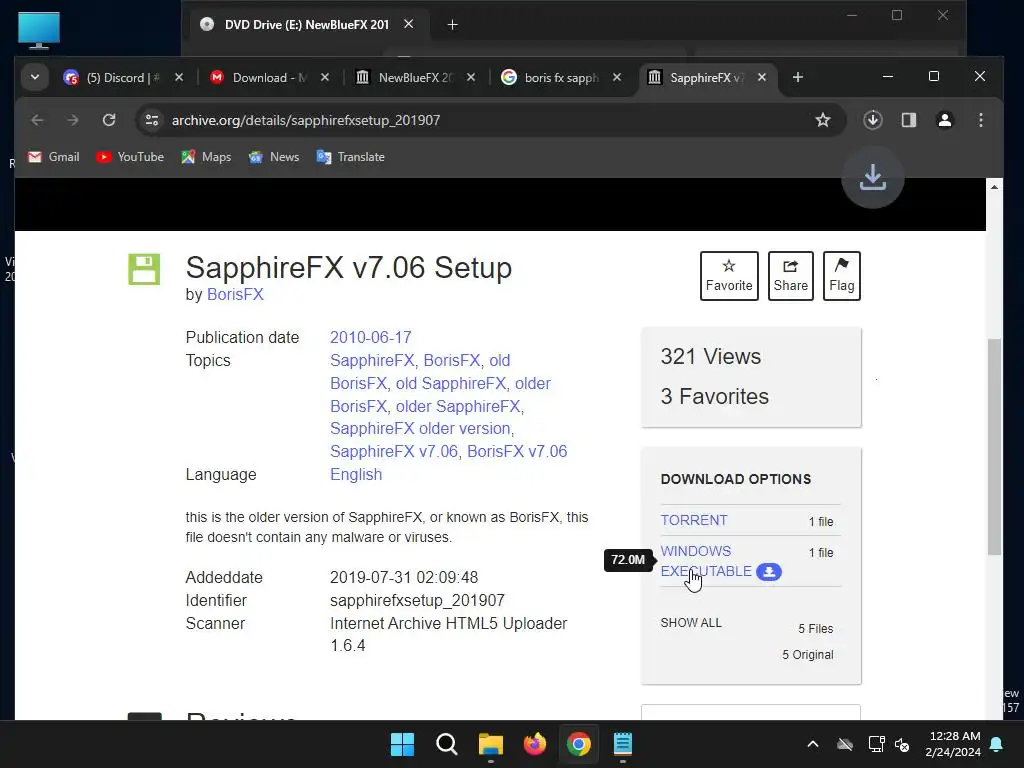Click the '5 Original' files link
1024x768 pixels.
click(x=808, y=655)
